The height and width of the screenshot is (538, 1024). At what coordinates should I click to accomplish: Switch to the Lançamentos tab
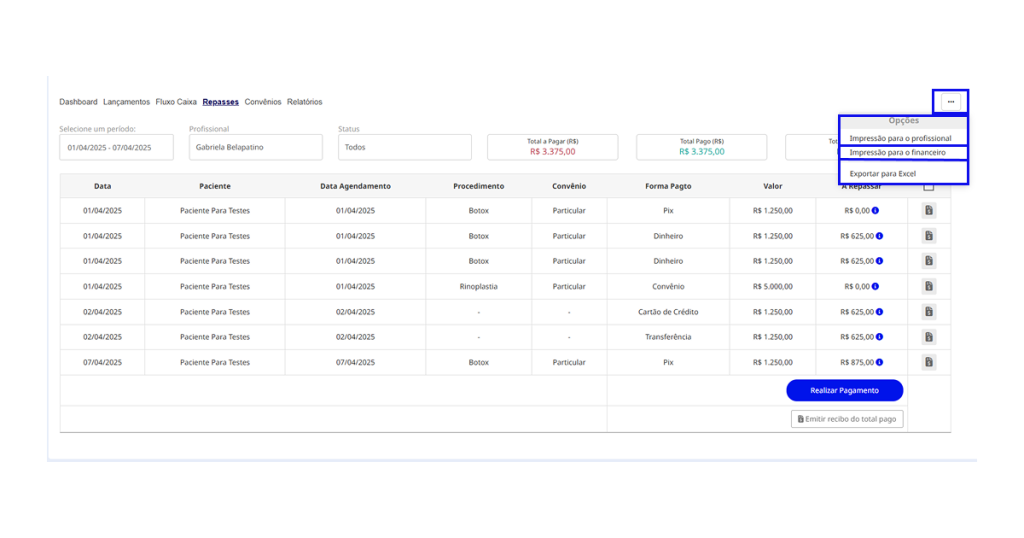[127, 102]
